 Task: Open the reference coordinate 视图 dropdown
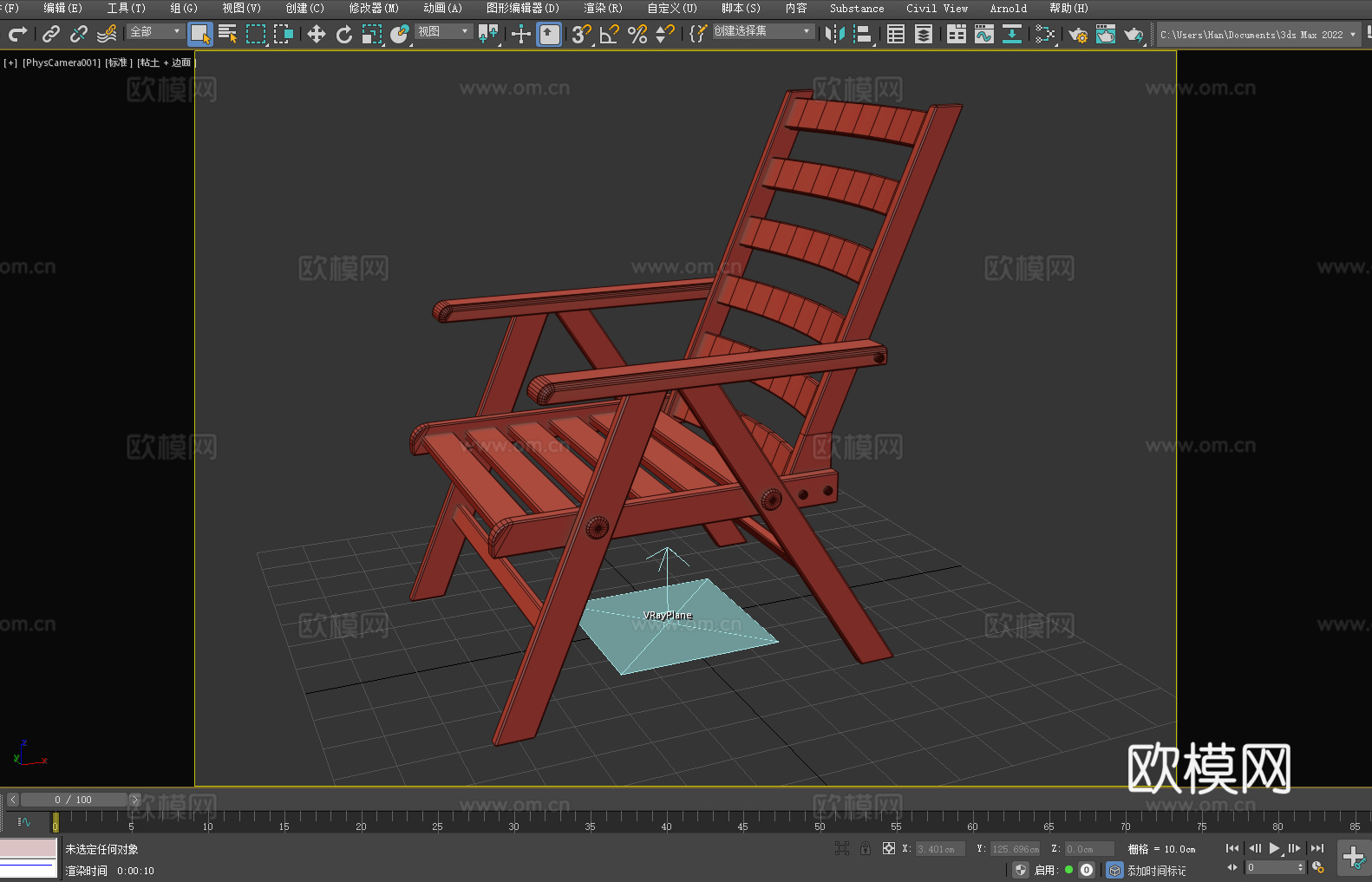point(443,31)
